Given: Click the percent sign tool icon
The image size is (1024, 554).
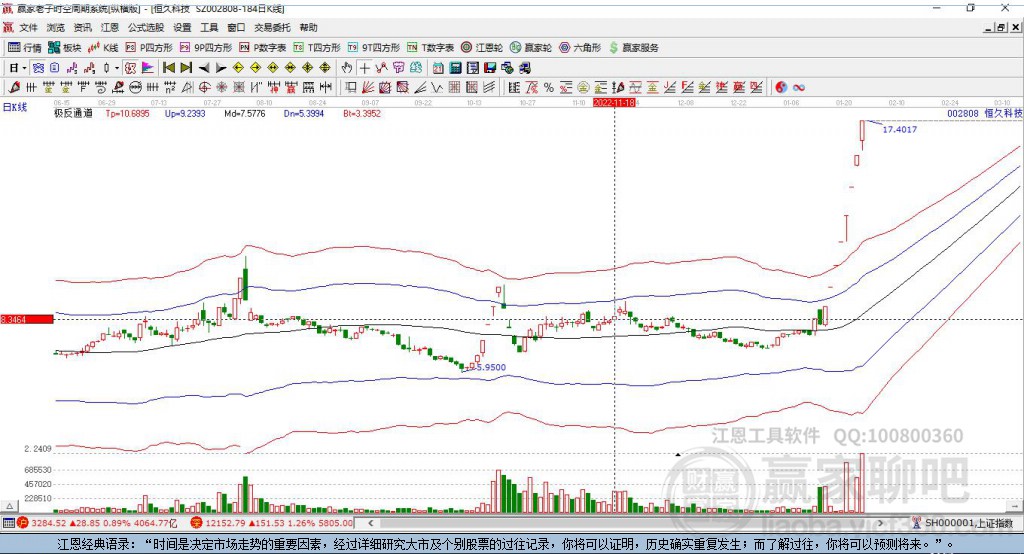Looking at the screenshot, I should pos(548,87).
